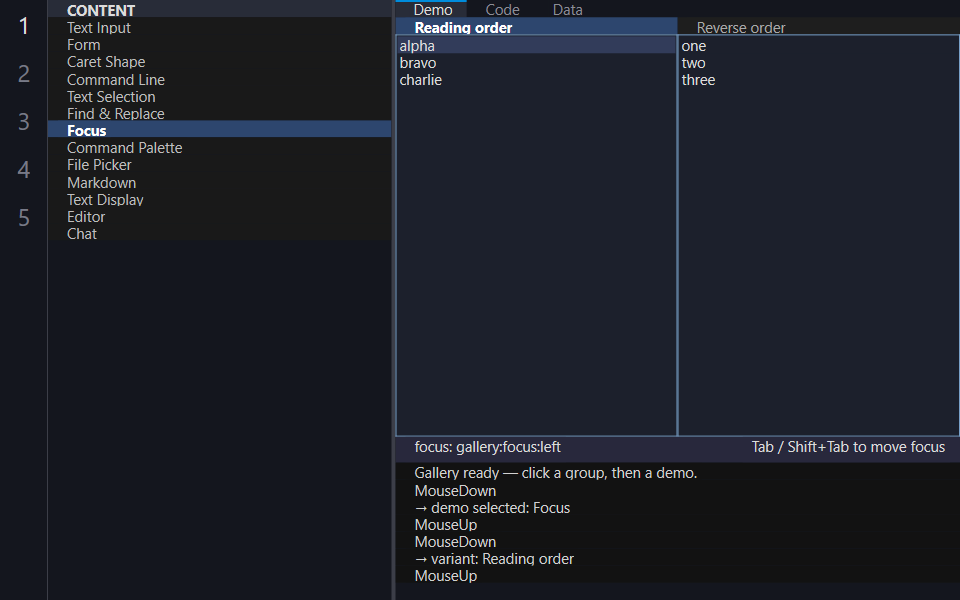Click the 'variant: Reading order' log line
This screenshot has width=960, height=600.
point(494,558)
